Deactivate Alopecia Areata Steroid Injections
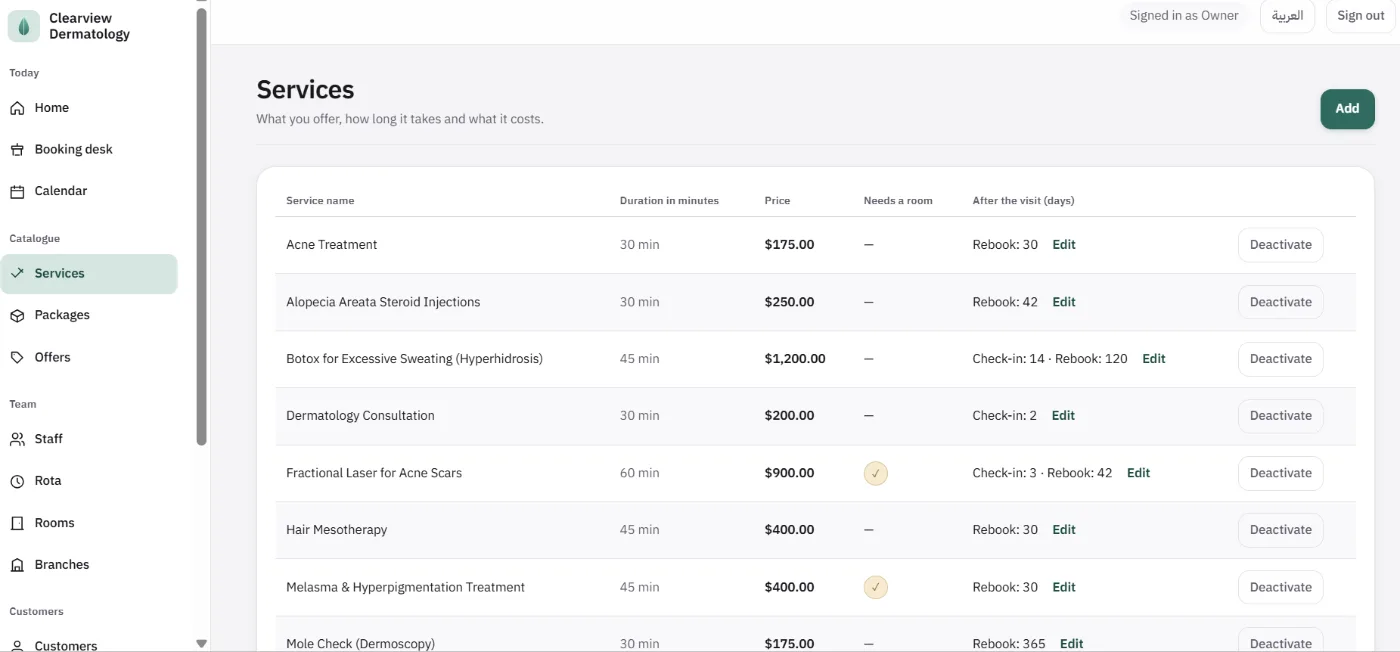This screenshot has height=652, width=1400. [x=1280, y=302]
